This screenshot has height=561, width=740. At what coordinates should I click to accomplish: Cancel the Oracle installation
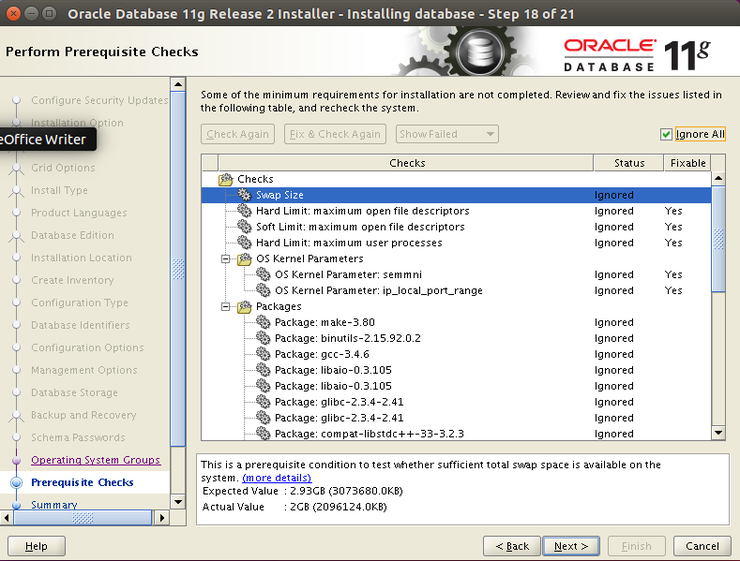[x=702, y=546]
